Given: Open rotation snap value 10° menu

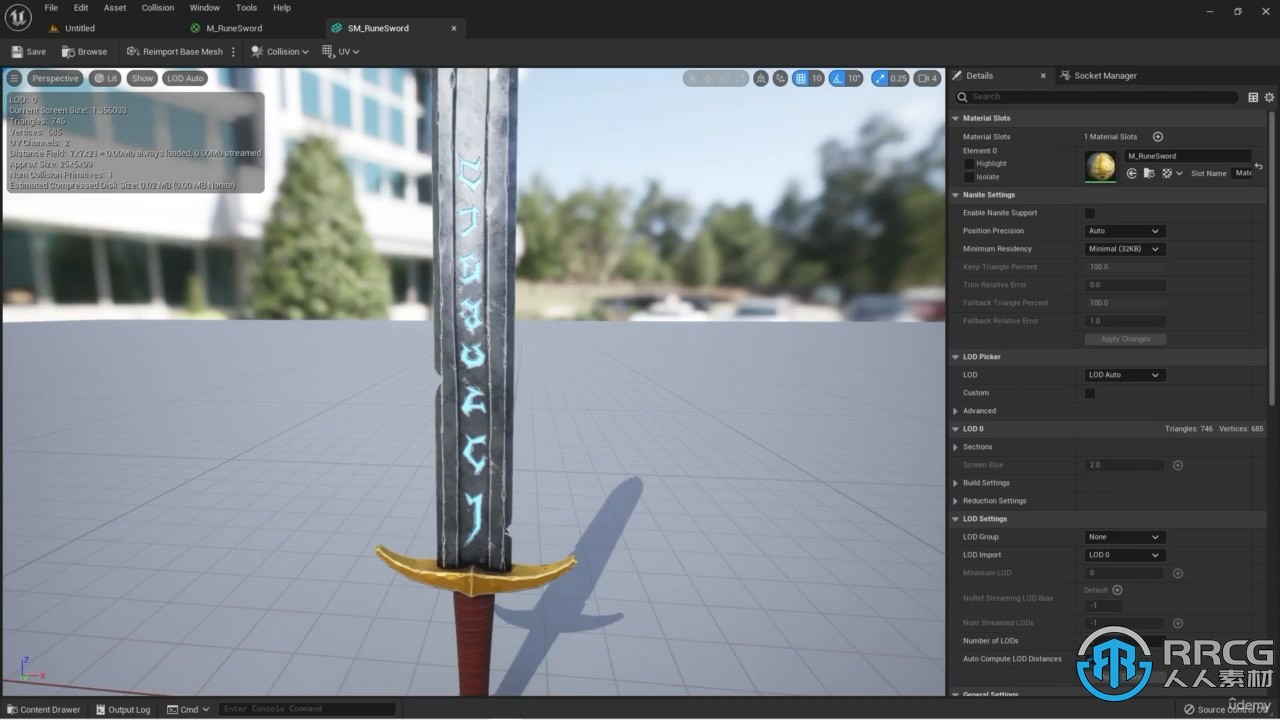Looking at the screenshot, I should click(x=854, y=78).
